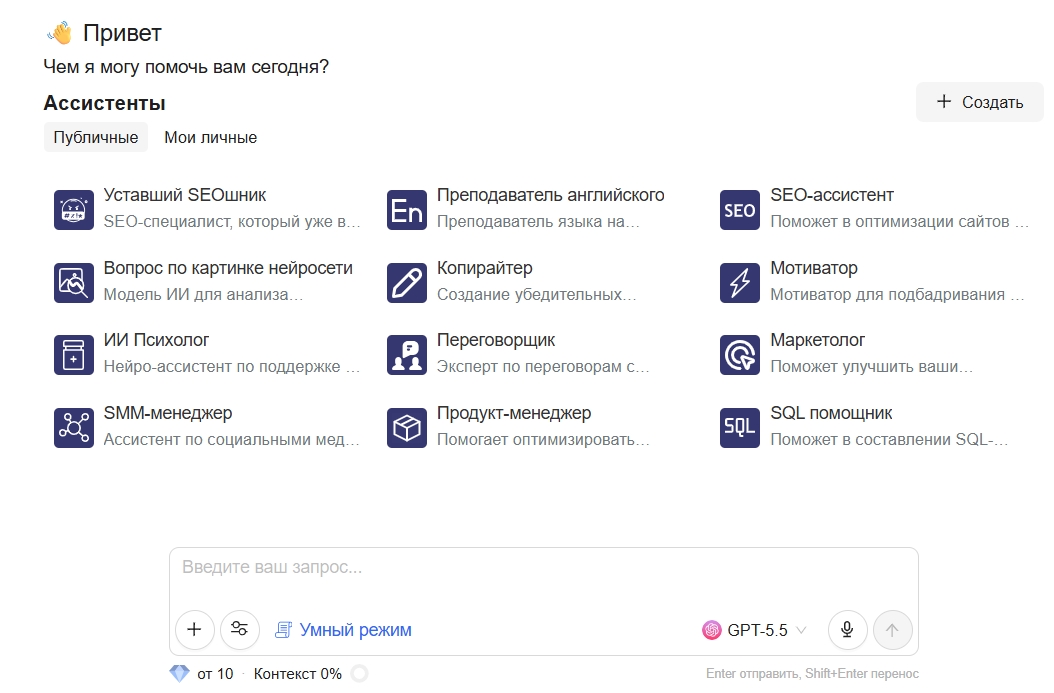Open the ИИ Психолог icon

(74, 355)
